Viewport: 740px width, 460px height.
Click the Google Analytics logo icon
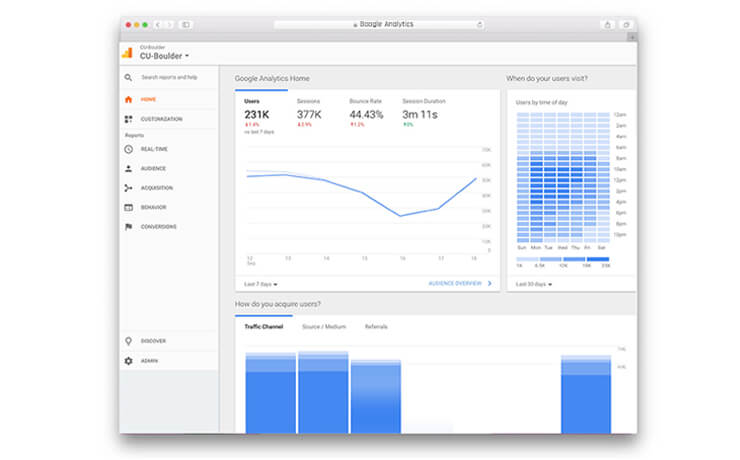(127, 53)
